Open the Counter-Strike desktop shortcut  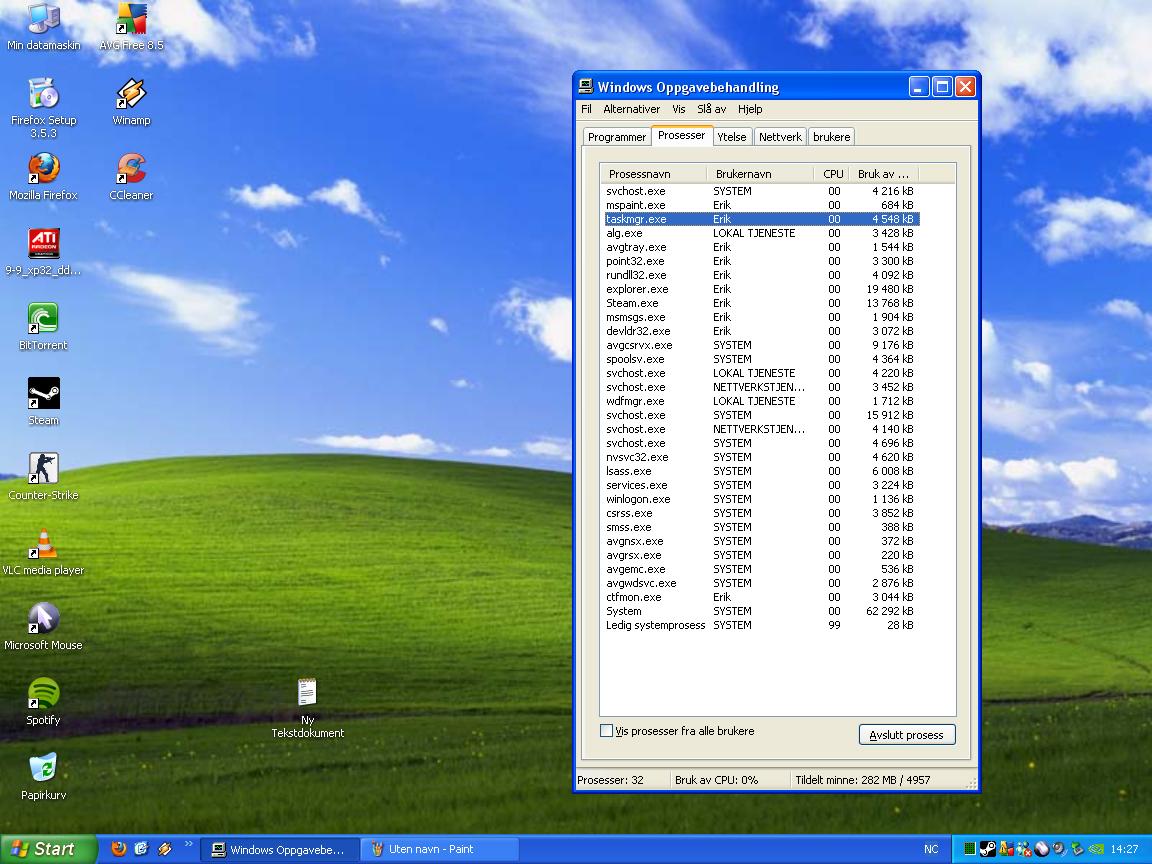coord(43,476)
